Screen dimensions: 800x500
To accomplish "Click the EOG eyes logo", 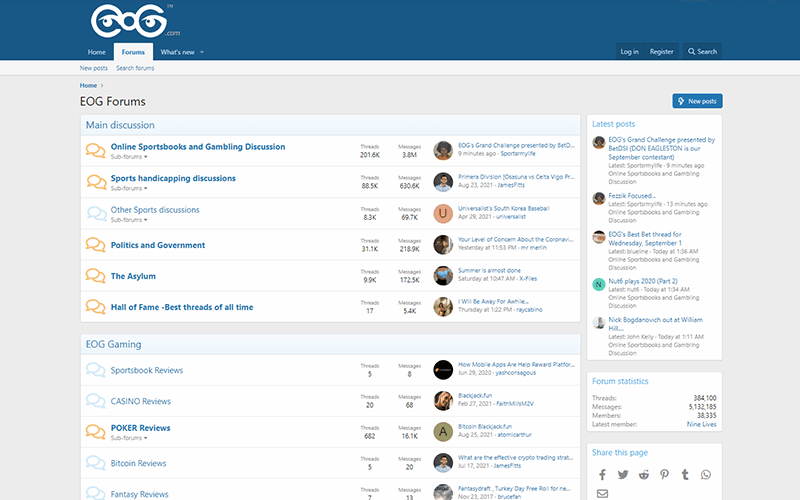I will 135,21.
